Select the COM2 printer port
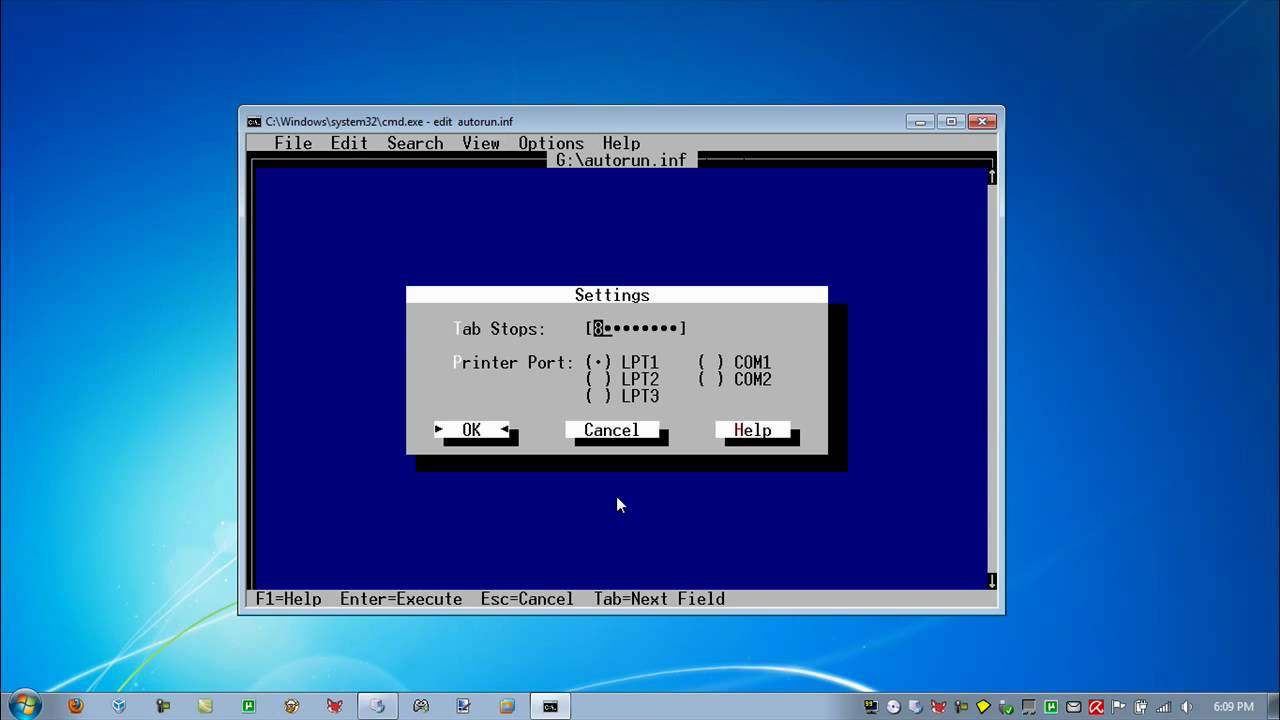 pyautogui.click(x=735, y=379)
